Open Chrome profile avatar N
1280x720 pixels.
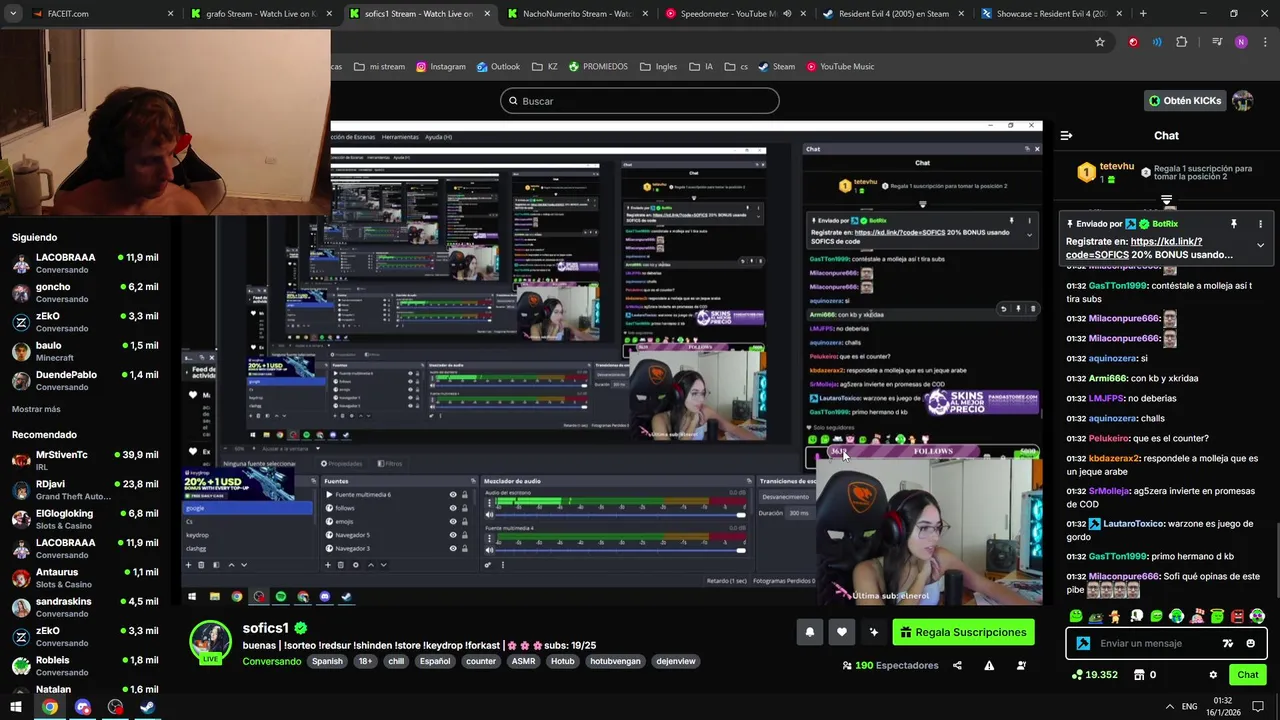(1241, 42)
